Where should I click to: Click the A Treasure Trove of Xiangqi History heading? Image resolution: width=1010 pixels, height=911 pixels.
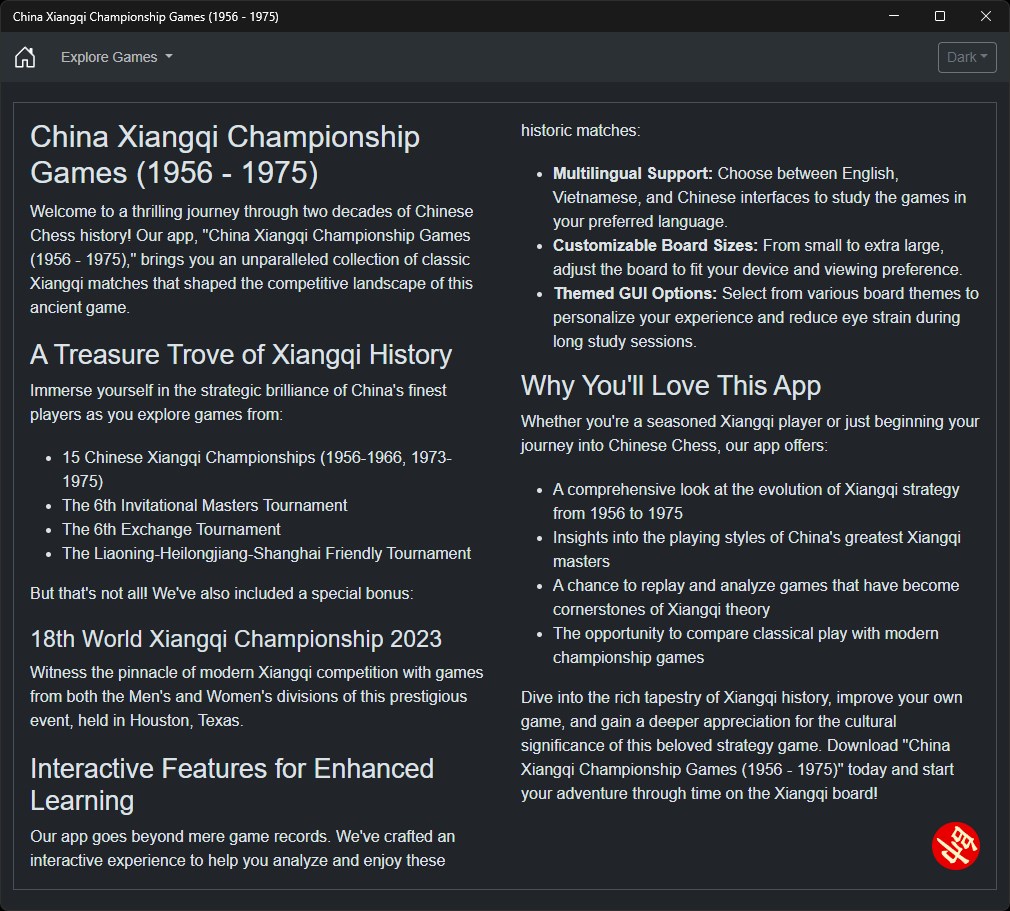coord(241,354)
